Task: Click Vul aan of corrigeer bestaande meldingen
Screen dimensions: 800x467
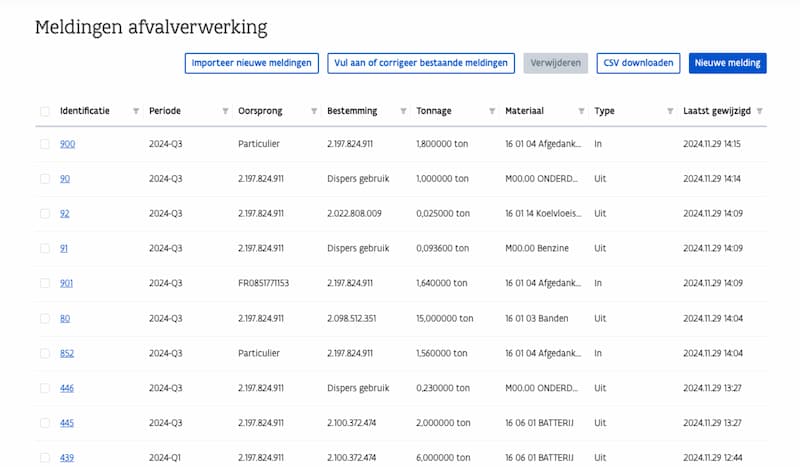Action: (421, 63)
